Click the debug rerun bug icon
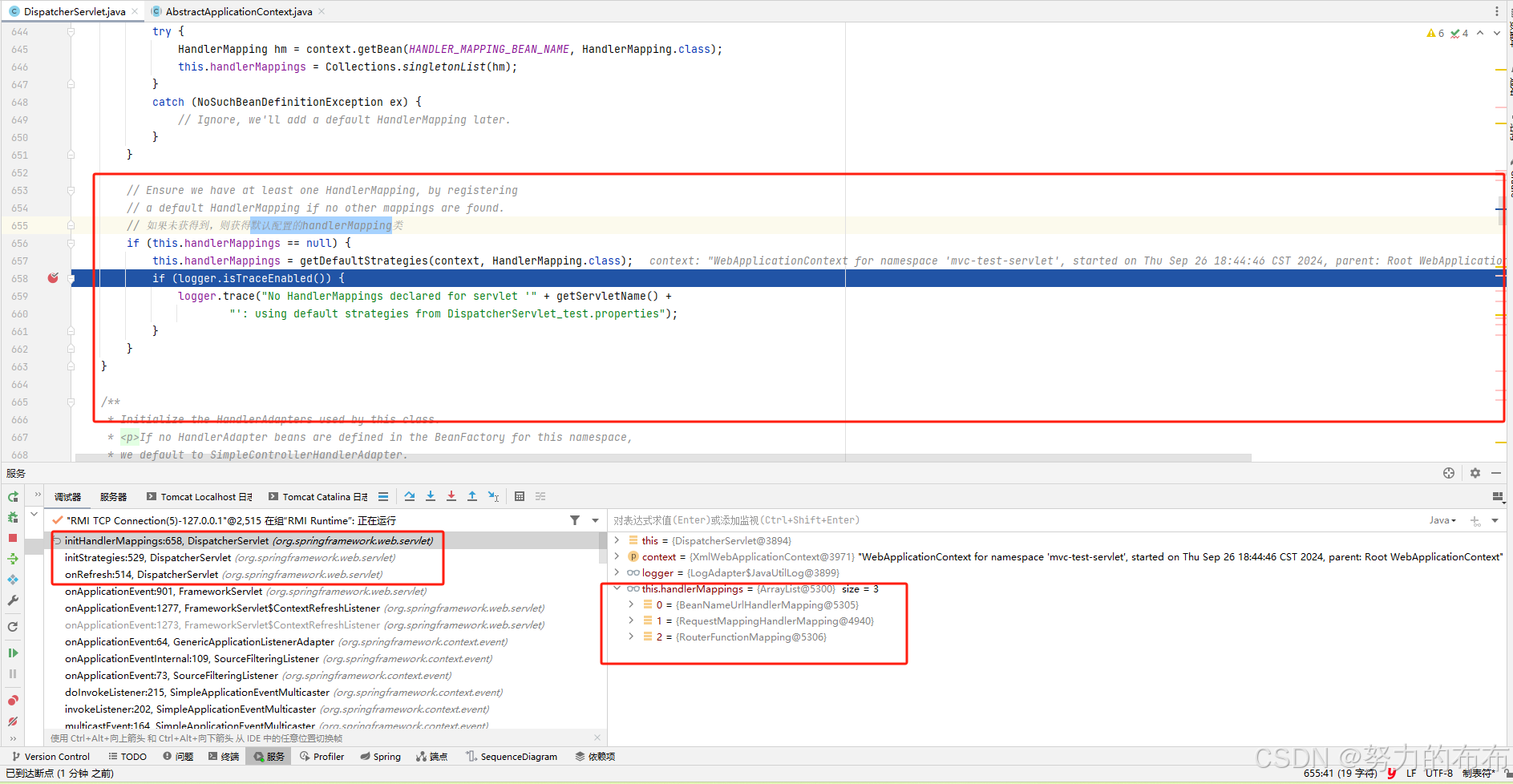The width and height of the screenshot is (1513, 784). [x=13, y=518]
